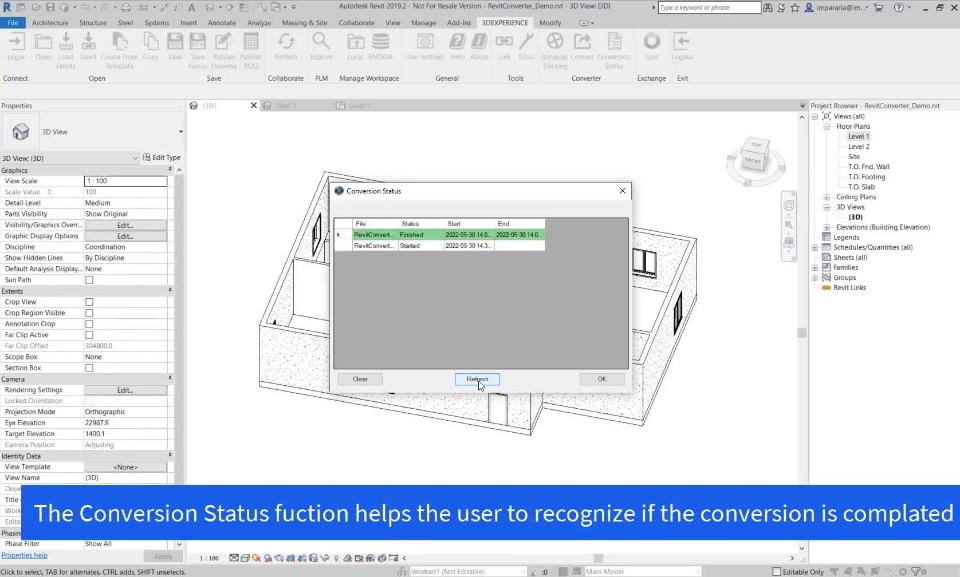Collapse the Views (all) tree node

click(x=815, y=116)
